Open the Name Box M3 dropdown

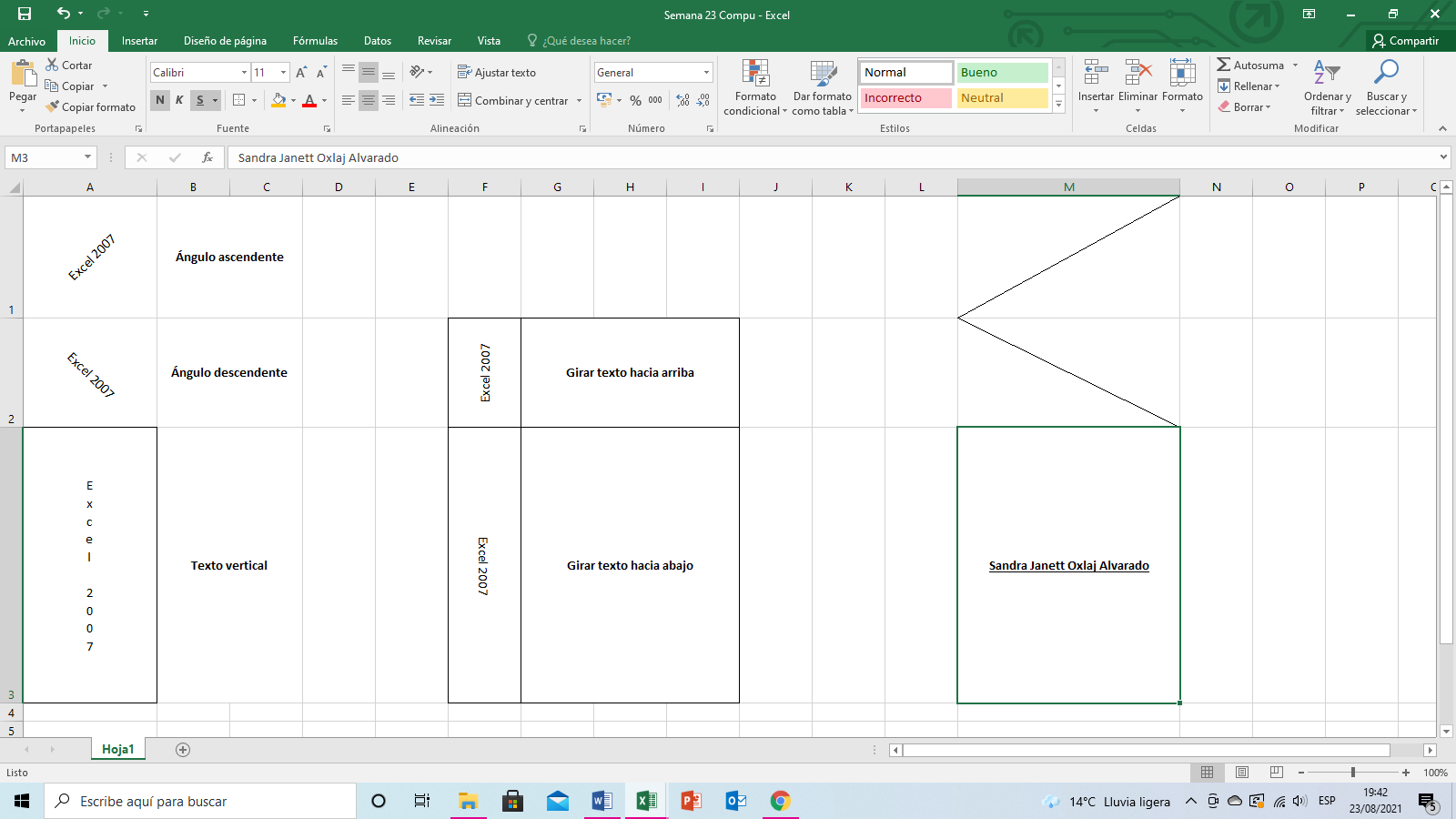(x=87, y=157)
